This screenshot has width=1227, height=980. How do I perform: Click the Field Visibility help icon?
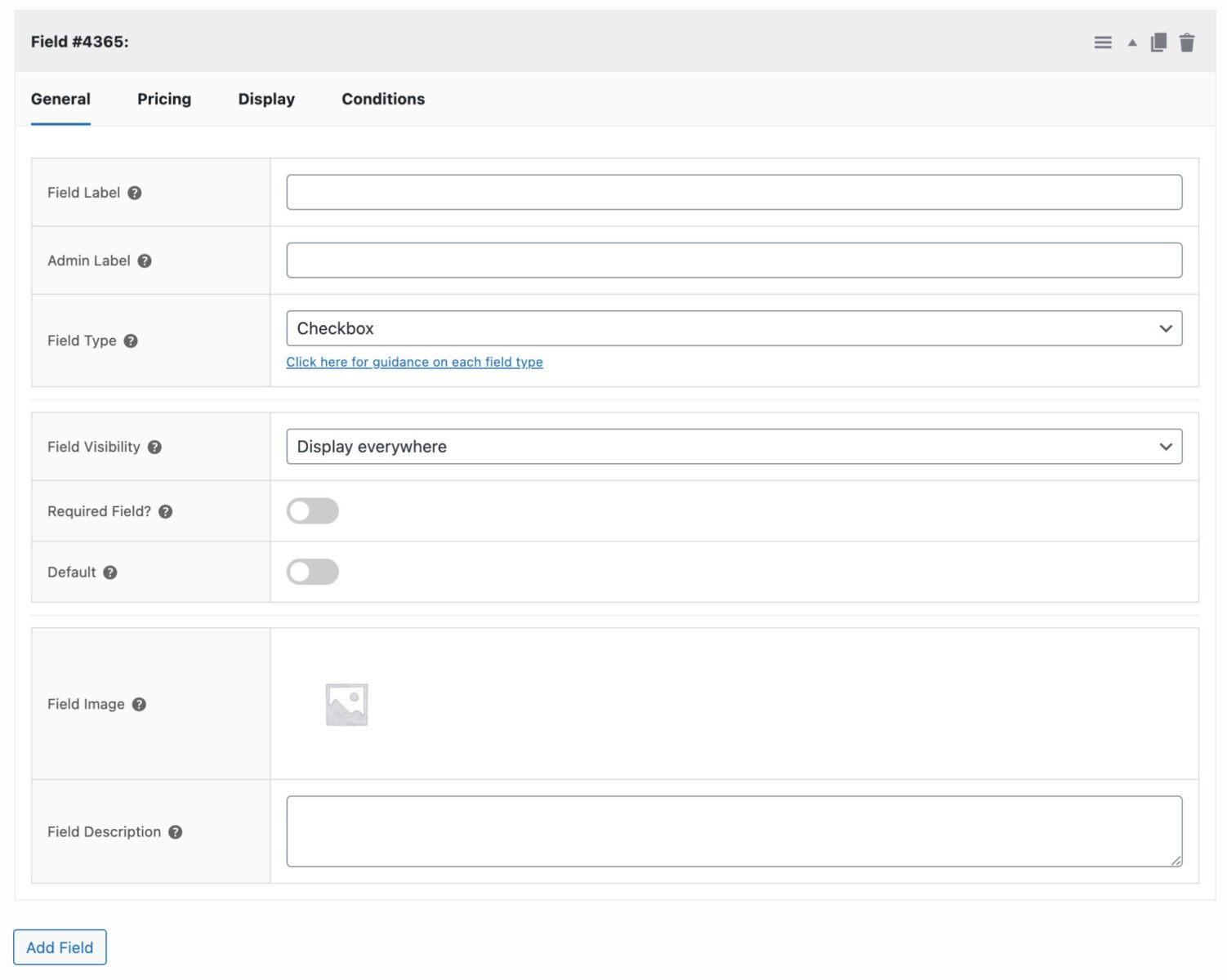tap(155, 447)
